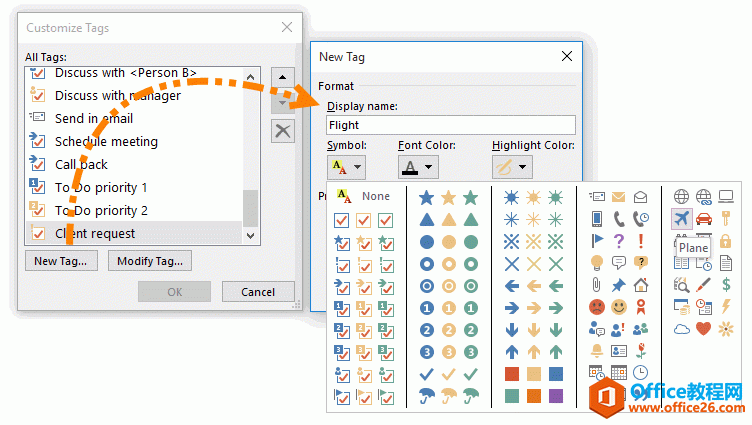This screenshot has height=425, width=752.
Task: Click the New Tag... button
Action: [x=60, y=261]
